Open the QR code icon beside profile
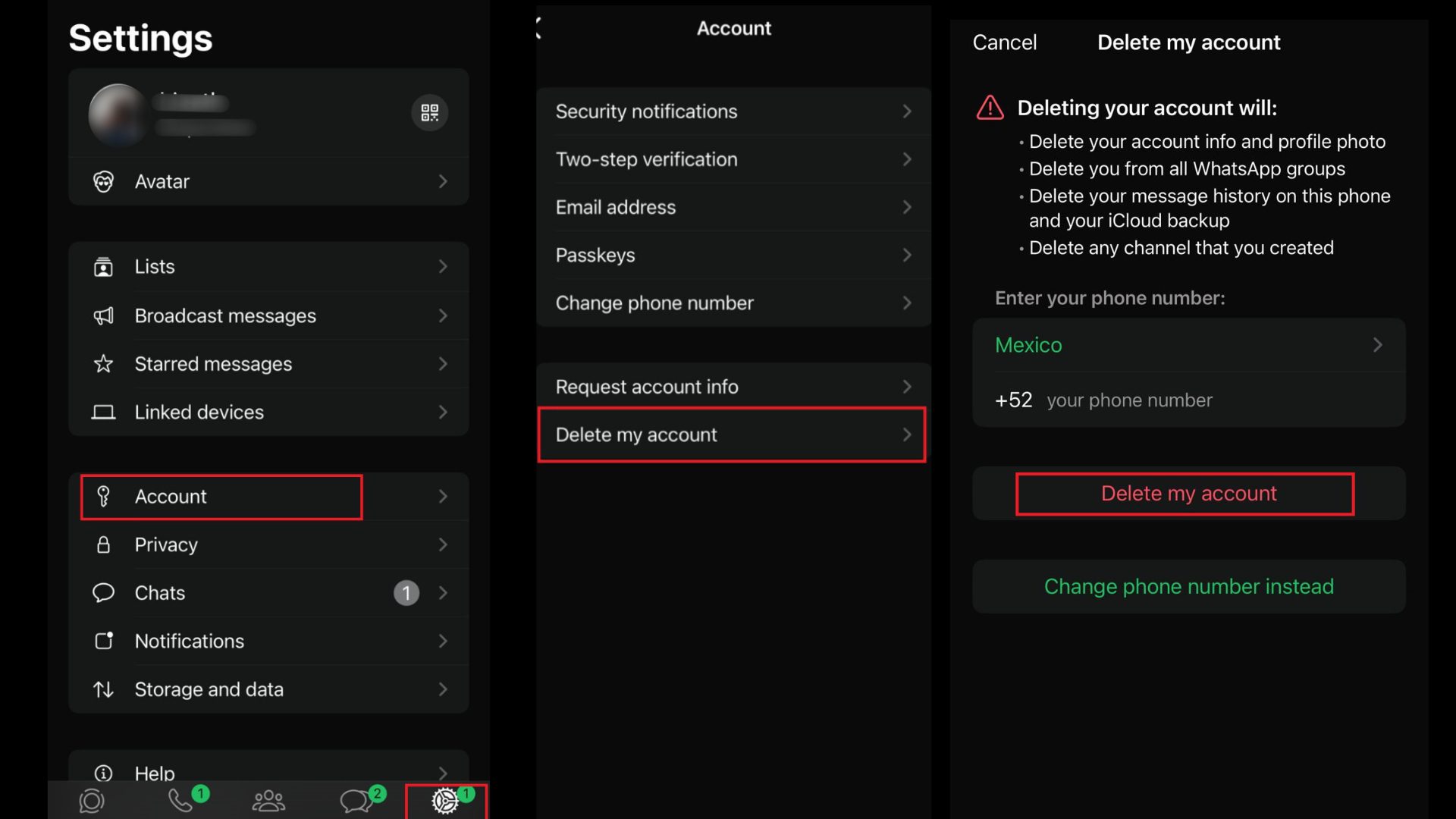 click(x=429, y=112)
